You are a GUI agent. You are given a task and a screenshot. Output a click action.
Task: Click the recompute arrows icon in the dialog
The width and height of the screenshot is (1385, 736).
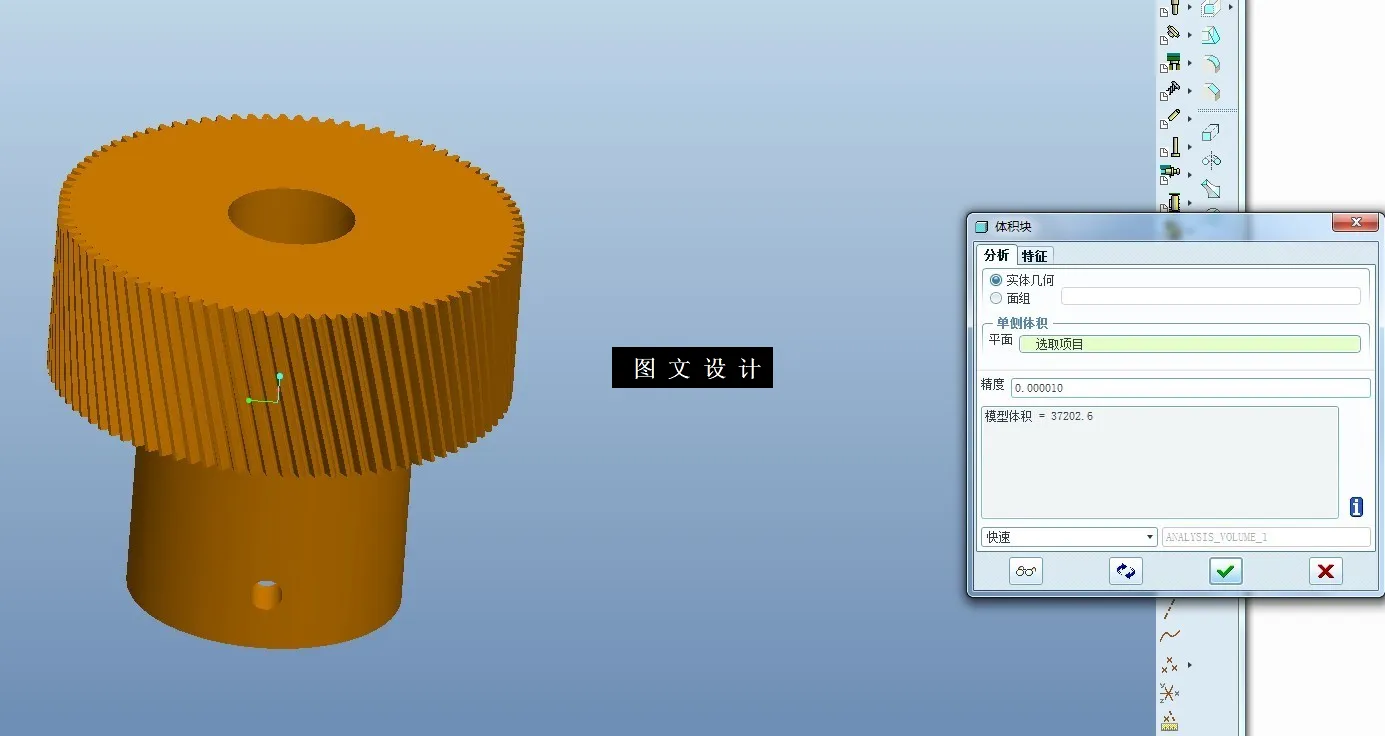pyautogui.click(x=1125, y=571)
